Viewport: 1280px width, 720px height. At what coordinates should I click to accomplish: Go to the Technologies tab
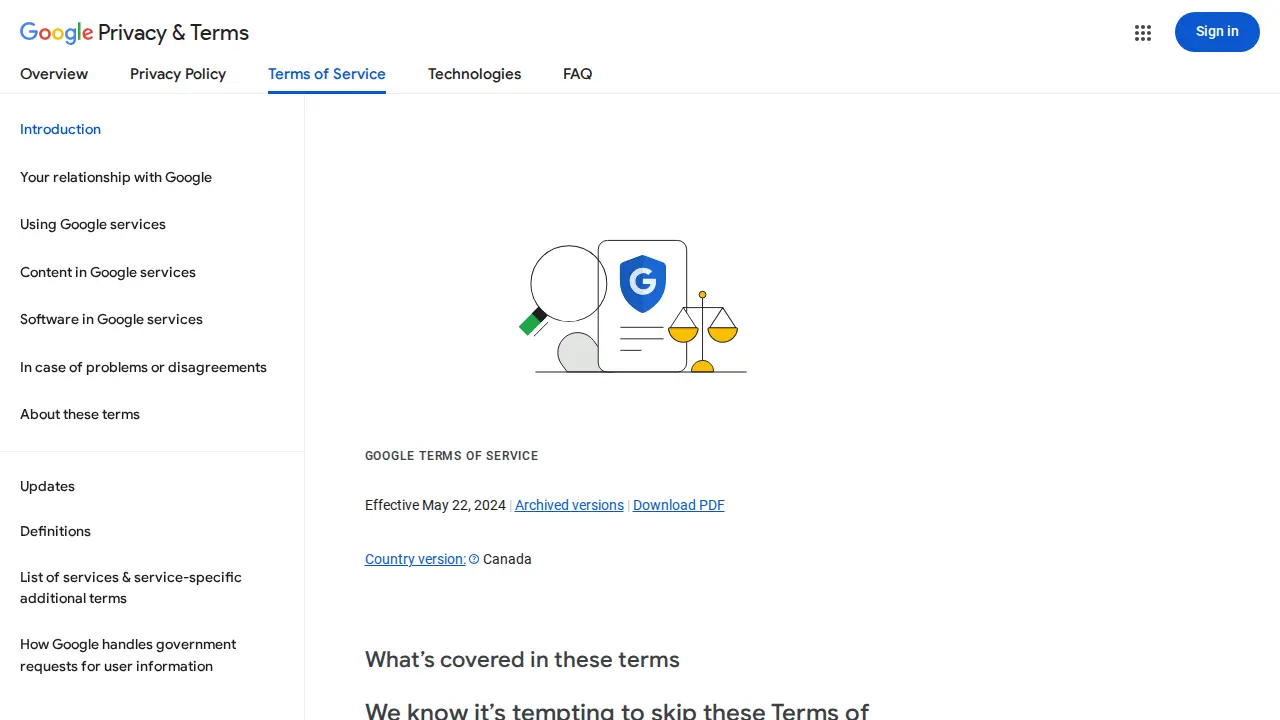point(474,74)
